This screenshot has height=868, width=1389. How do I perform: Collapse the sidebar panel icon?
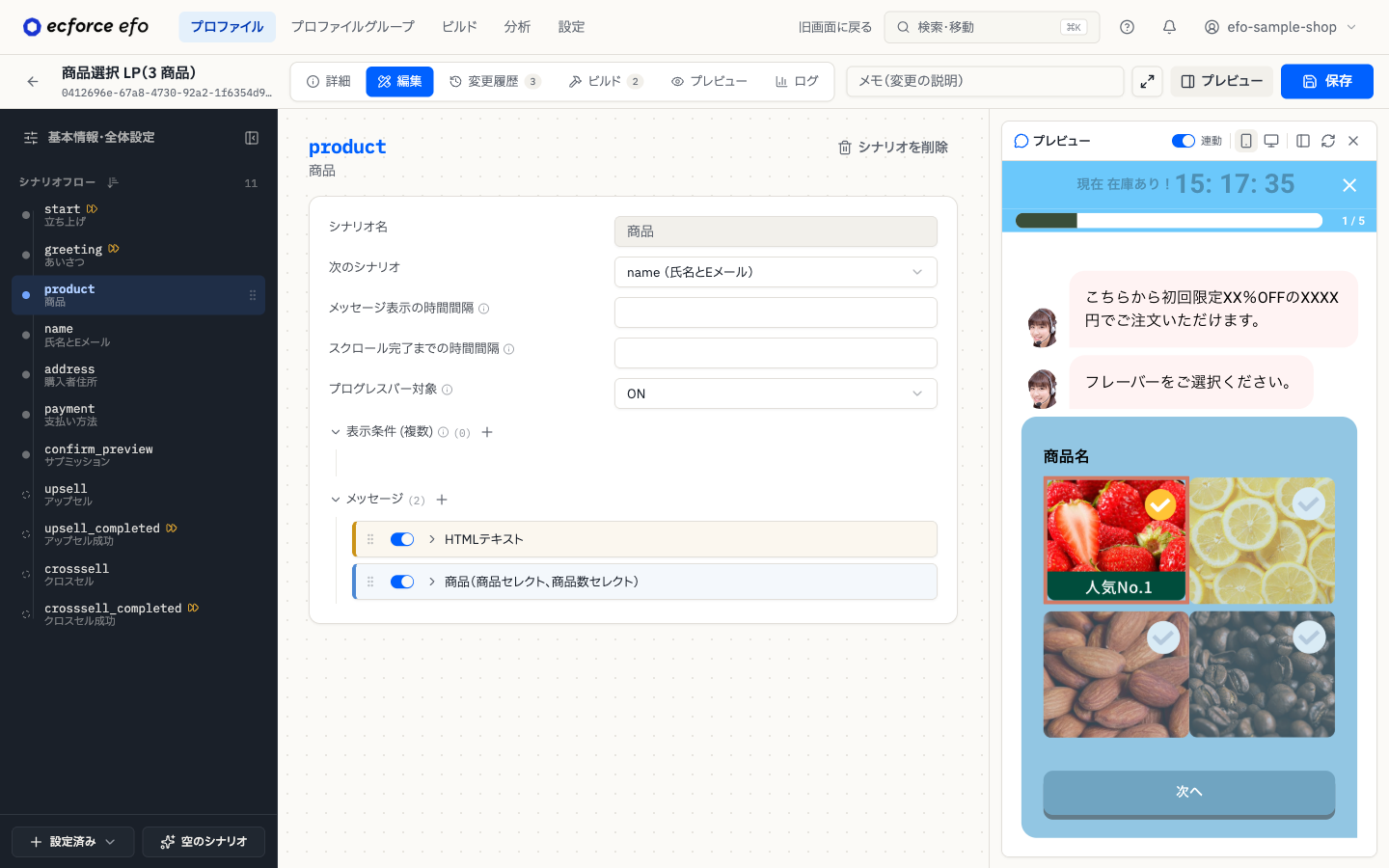point(252,138)
